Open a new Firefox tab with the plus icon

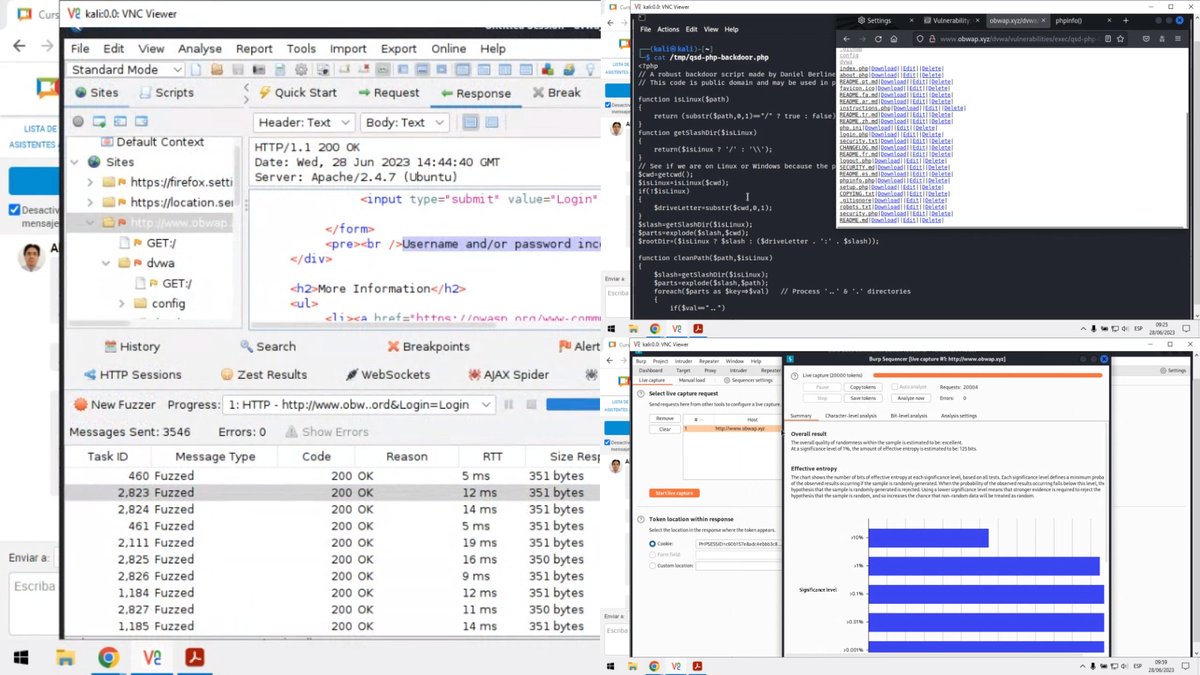(x=1125, y=21)
